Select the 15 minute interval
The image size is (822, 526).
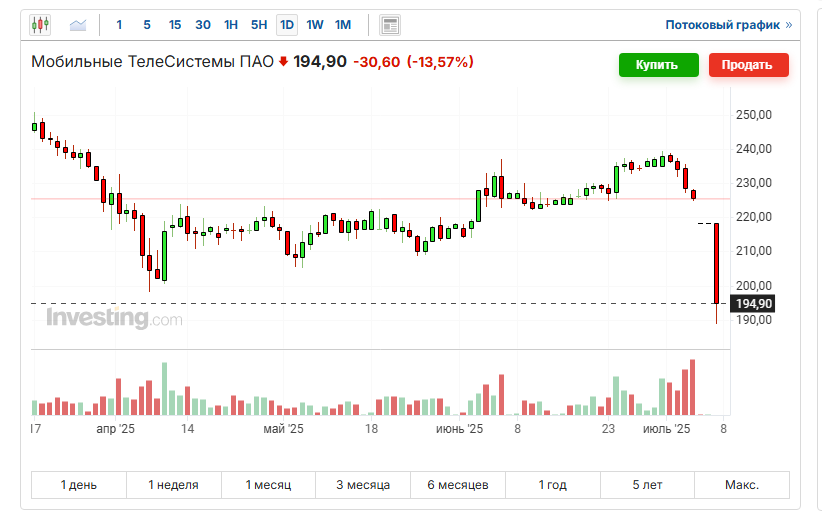tap(175, 25)
